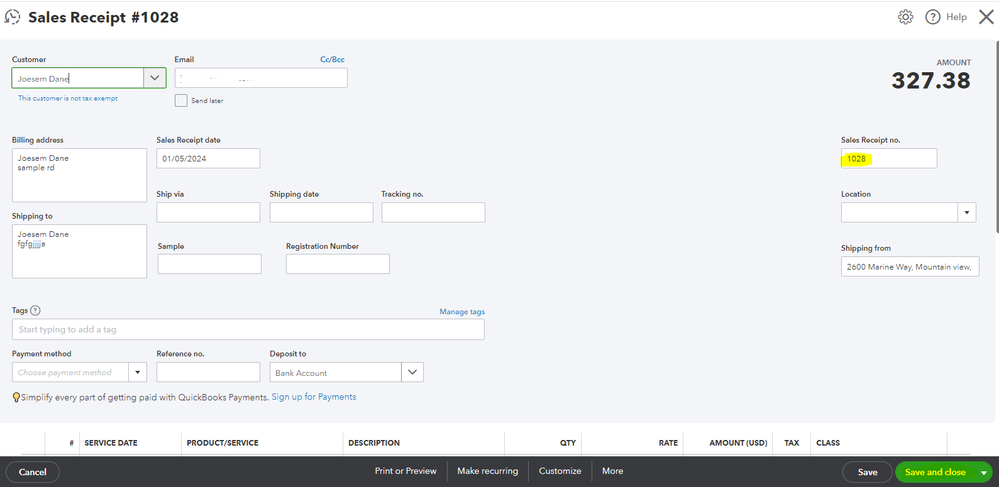This screenshot has width=999, height=487.
Task: Expand the Deposit to dropdown
Action: pos(412,372)
